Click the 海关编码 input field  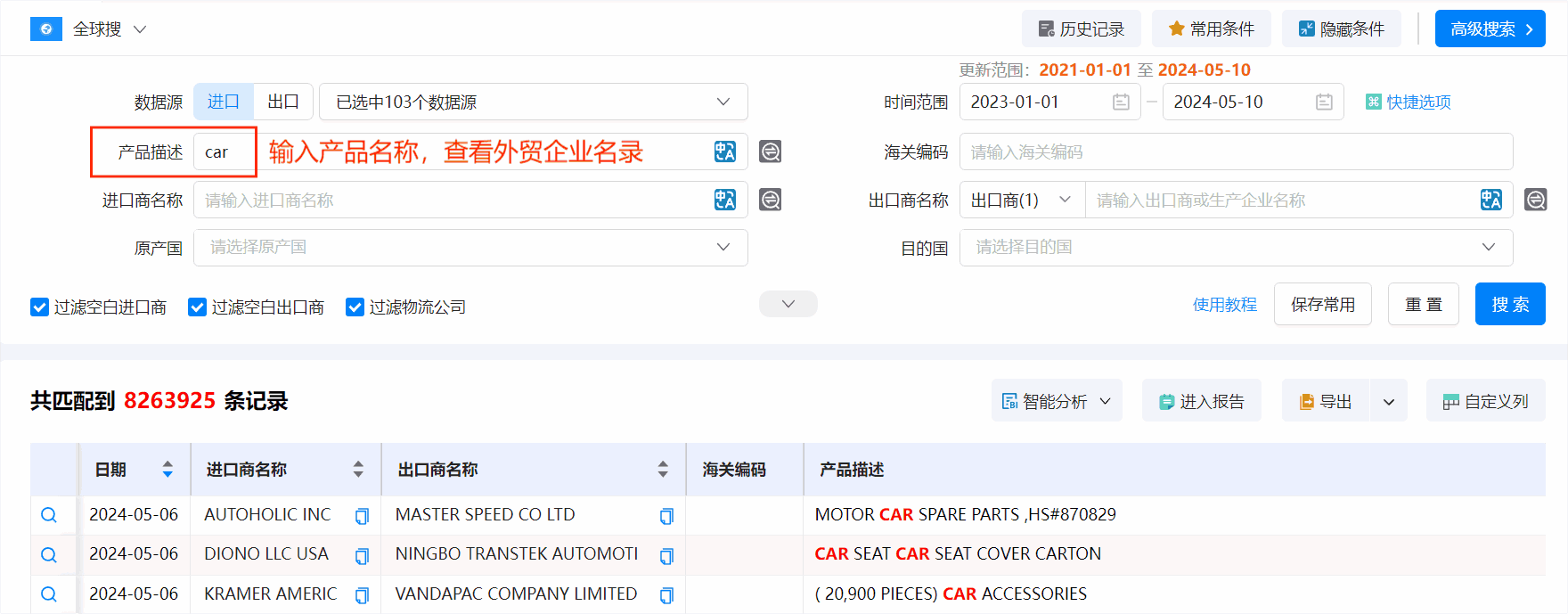click(1235, 151)
